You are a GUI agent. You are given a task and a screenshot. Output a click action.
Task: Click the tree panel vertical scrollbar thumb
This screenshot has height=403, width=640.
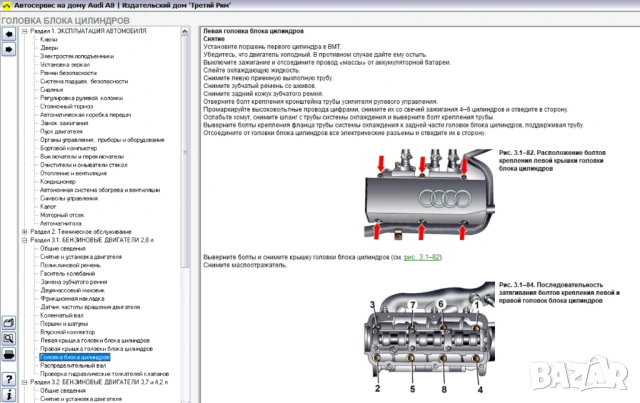point(184,151)
